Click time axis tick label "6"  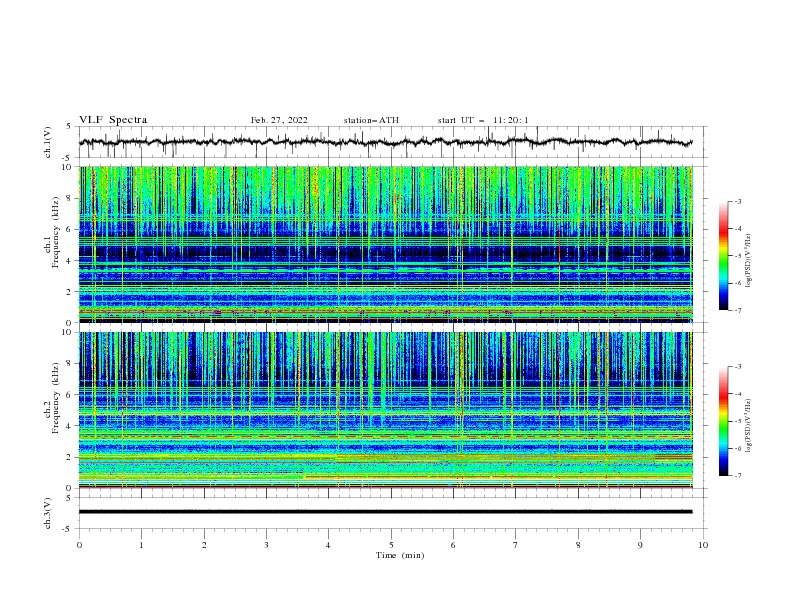(453, 545)
